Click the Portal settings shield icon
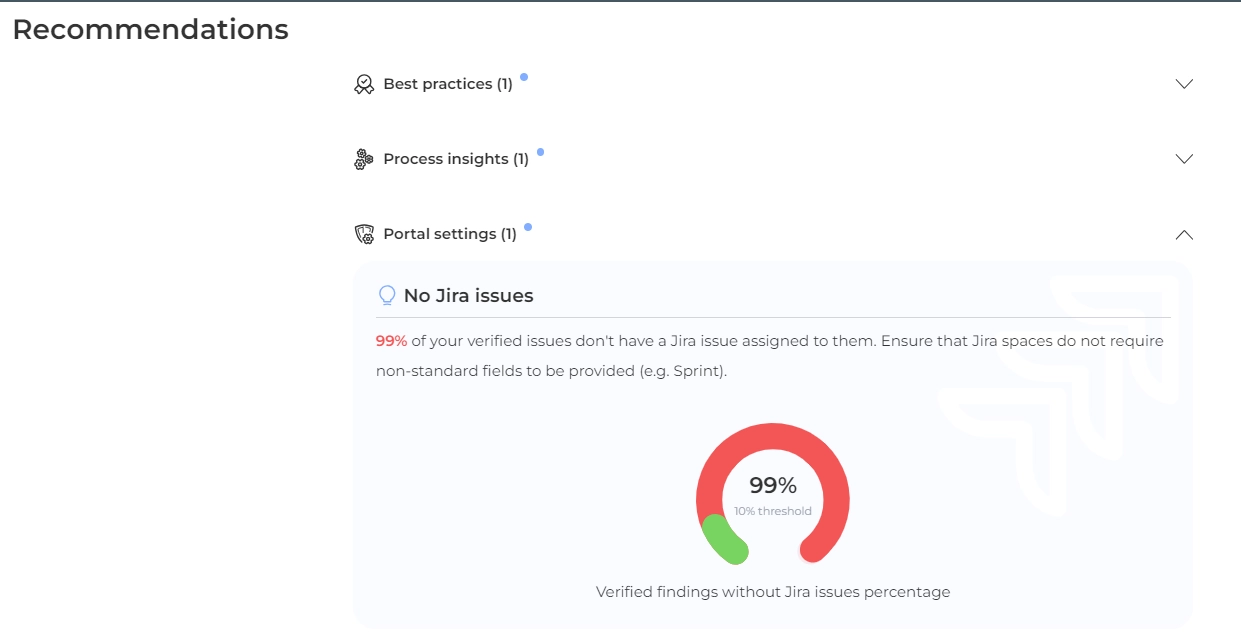This screenshot has width=1241, height=633. (x=364, y=234)
